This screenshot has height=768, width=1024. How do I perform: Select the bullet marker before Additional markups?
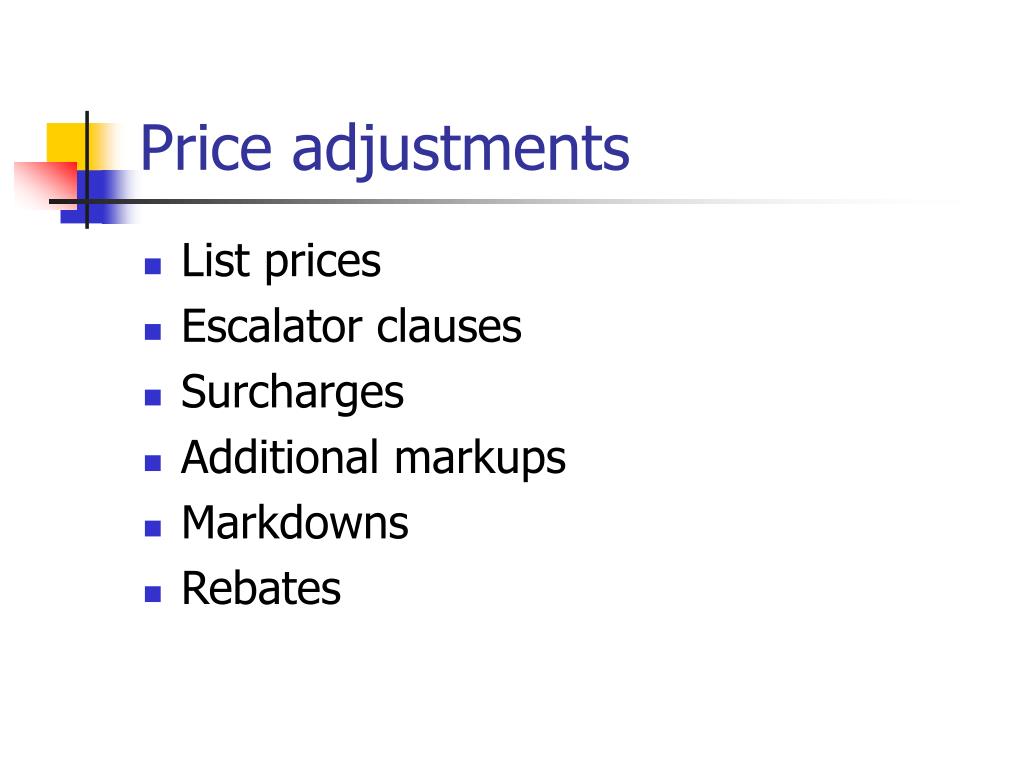(x=153, y=463)
